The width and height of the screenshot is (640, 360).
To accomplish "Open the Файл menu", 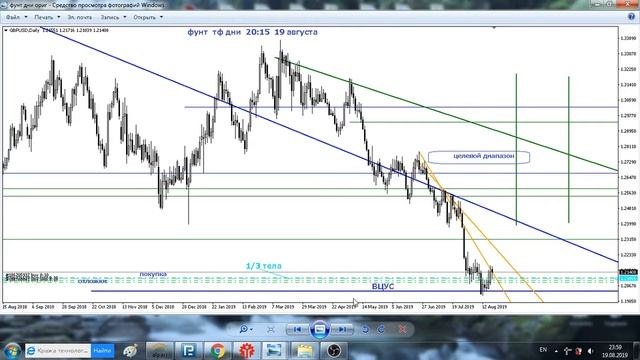I will tap(16, 17).
